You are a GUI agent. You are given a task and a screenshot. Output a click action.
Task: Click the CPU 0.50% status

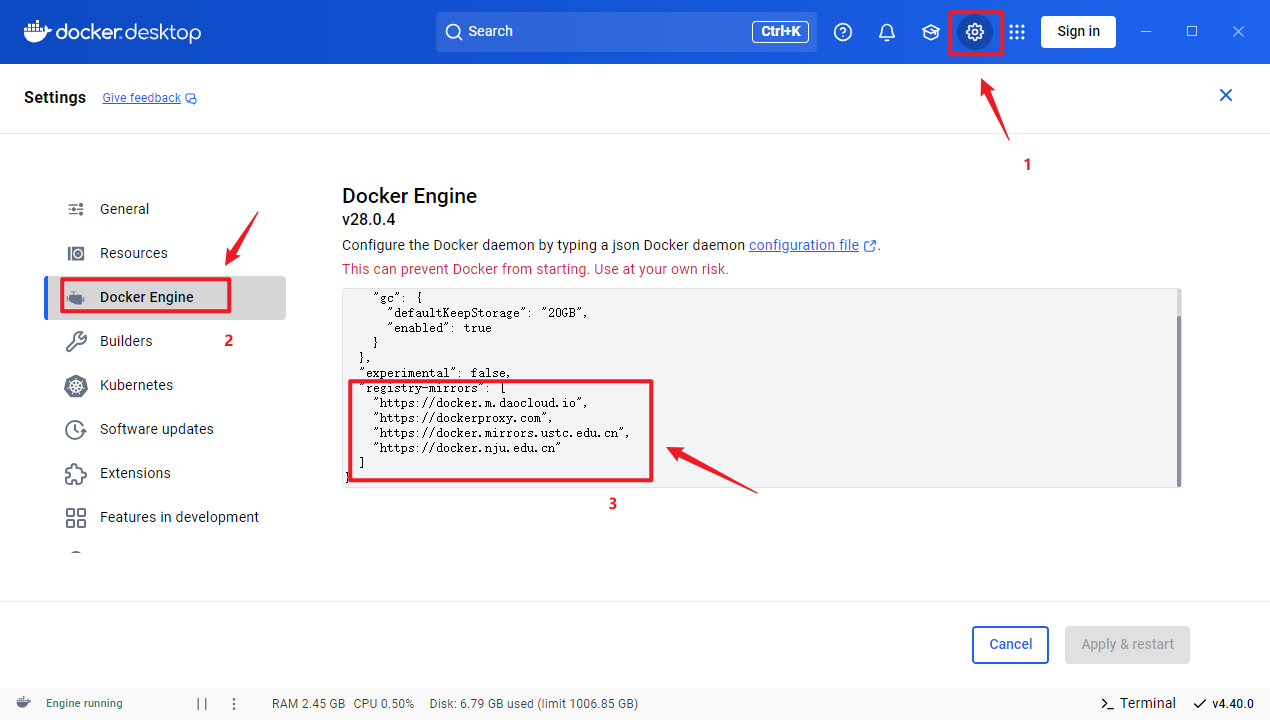tap(384, 704)
